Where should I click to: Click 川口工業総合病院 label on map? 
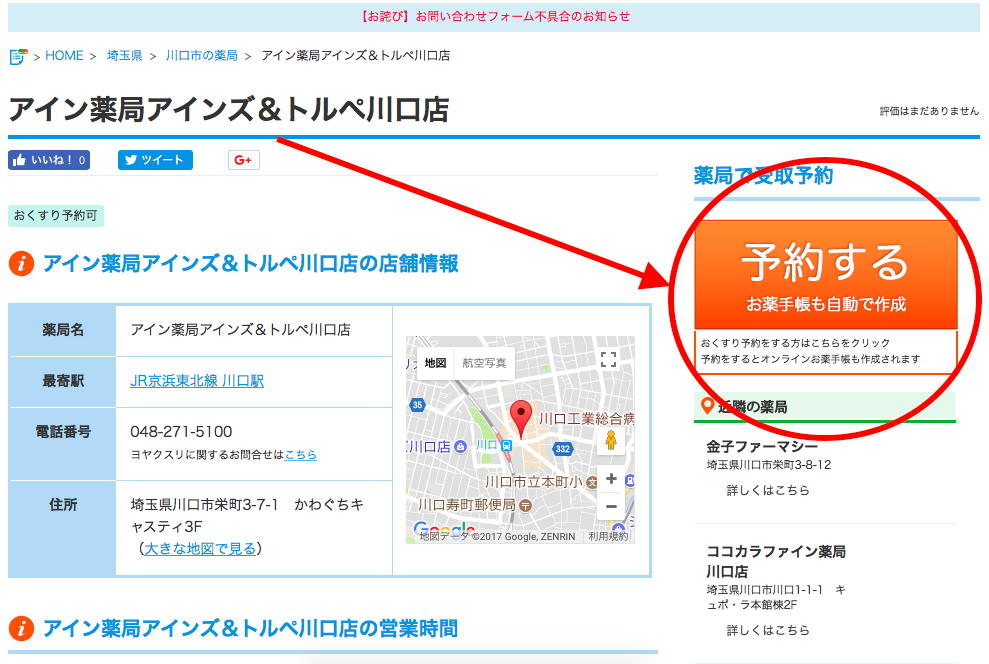(586, 419)
